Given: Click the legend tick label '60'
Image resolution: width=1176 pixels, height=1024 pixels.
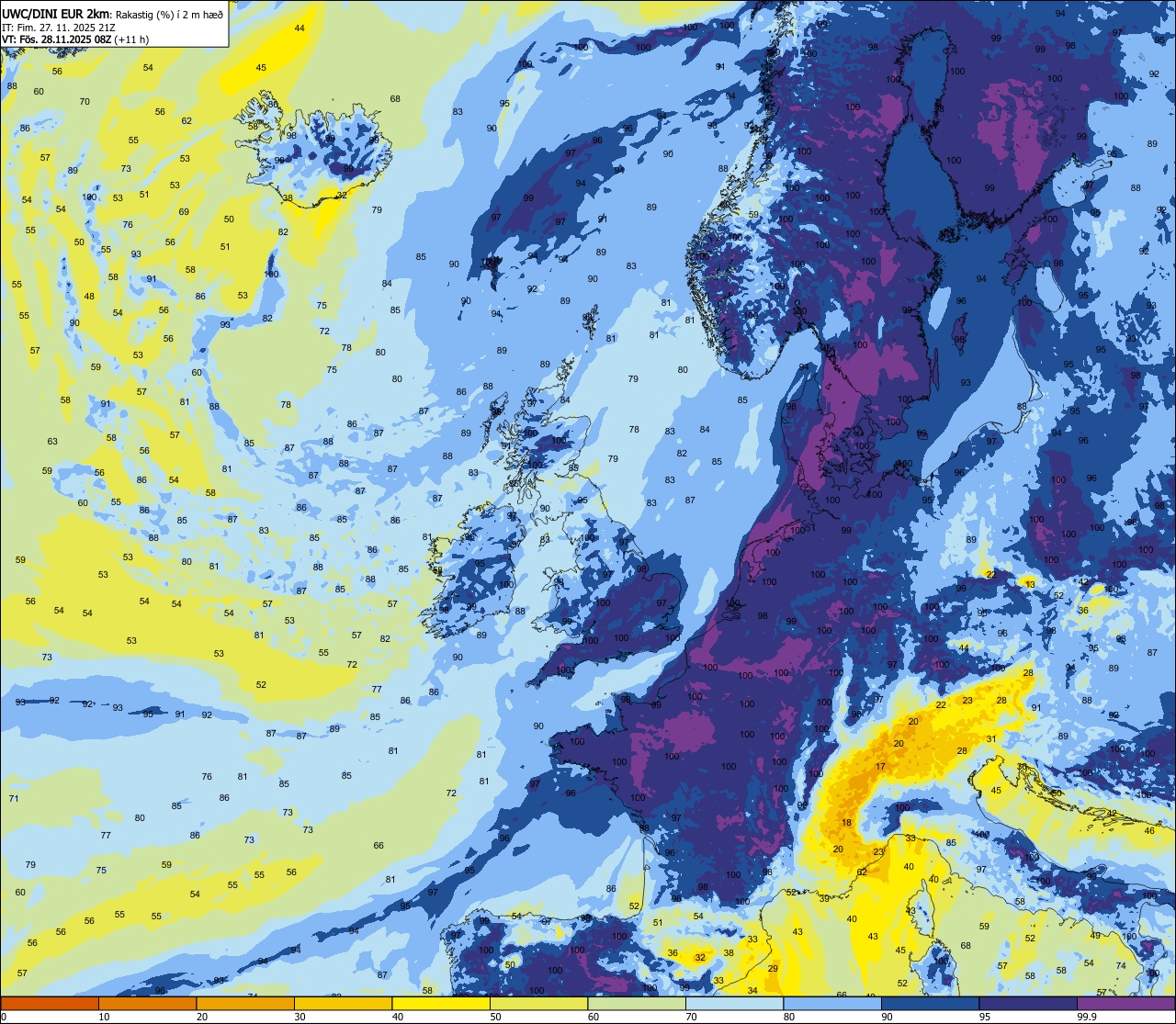Looking at the screenshot, I should tap(594, 1017).
